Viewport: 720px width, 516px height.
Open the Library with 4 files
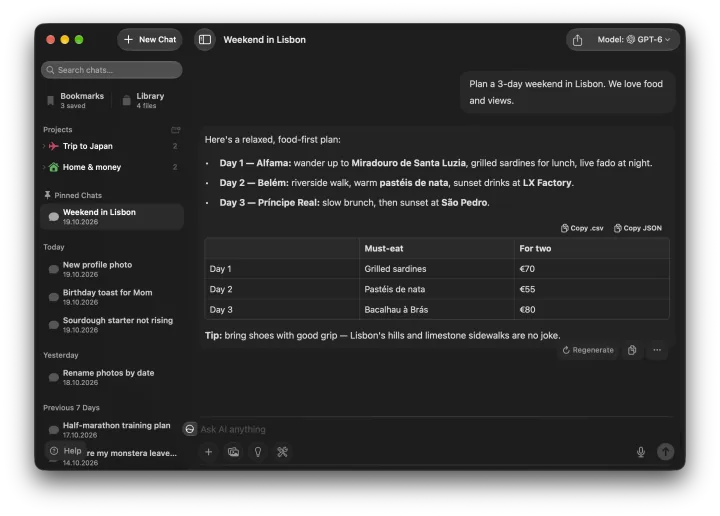(144, 100)
